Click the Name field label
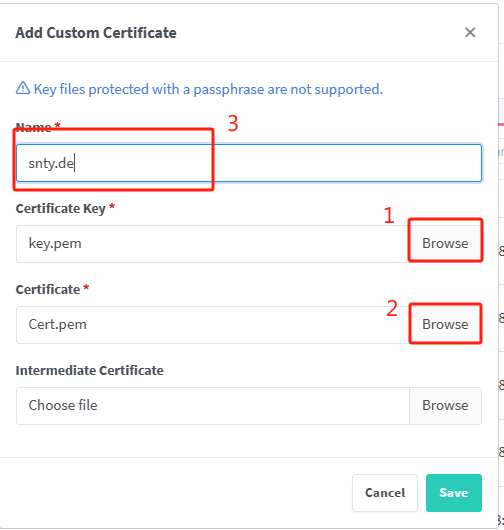Image resolution: width=504 pixels, height=530 pixels. [33, 127]
